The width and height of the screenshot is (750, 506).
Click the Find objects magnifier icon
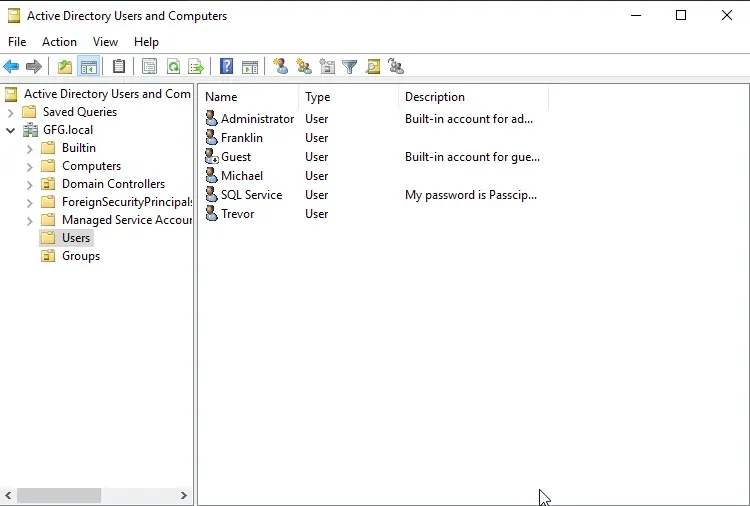point(373,66)
